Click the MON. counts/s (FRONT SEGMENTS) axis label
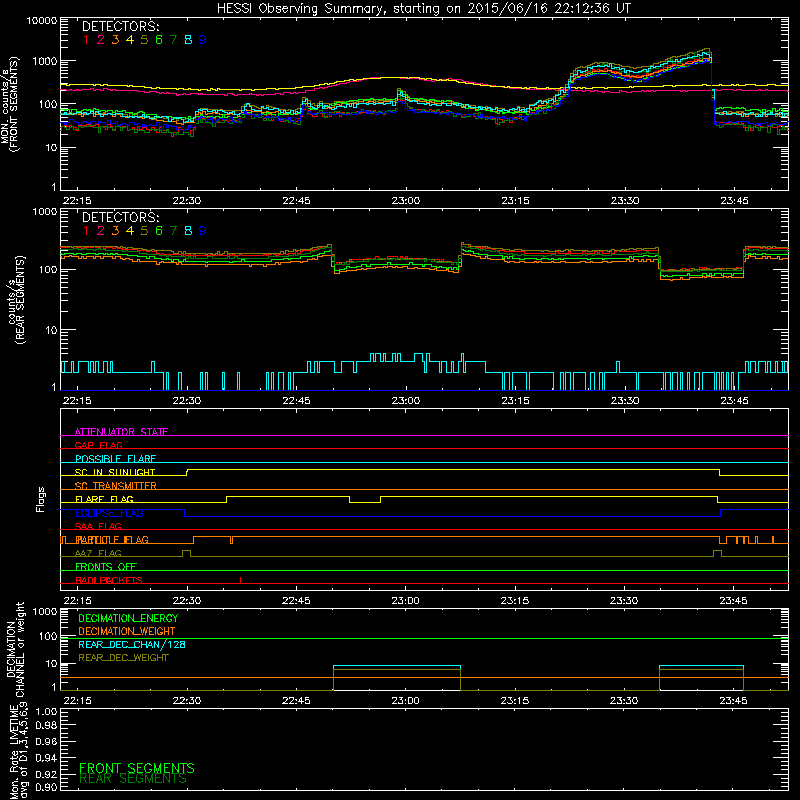The height and width of the screenshot is (800, 800). click(x=9, y=104)
